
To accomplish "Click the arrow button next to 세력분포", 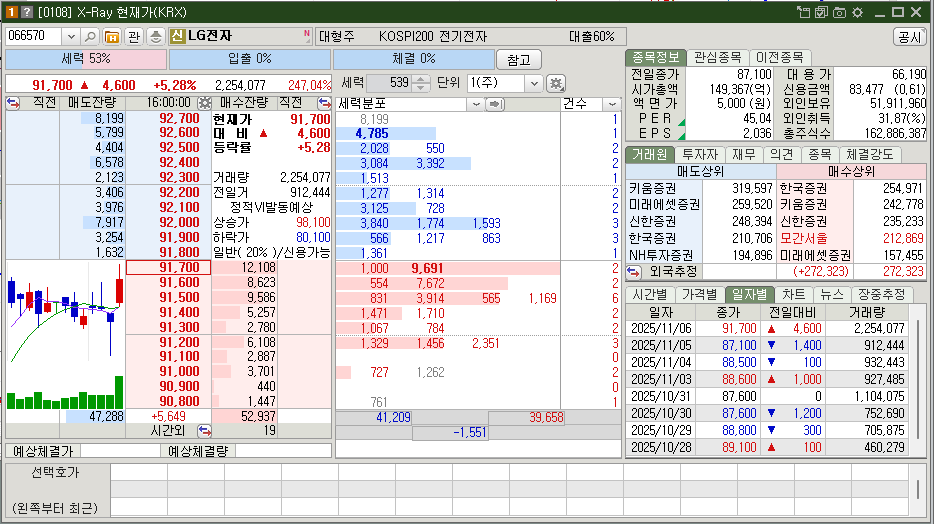I will [x=495, y=104].
